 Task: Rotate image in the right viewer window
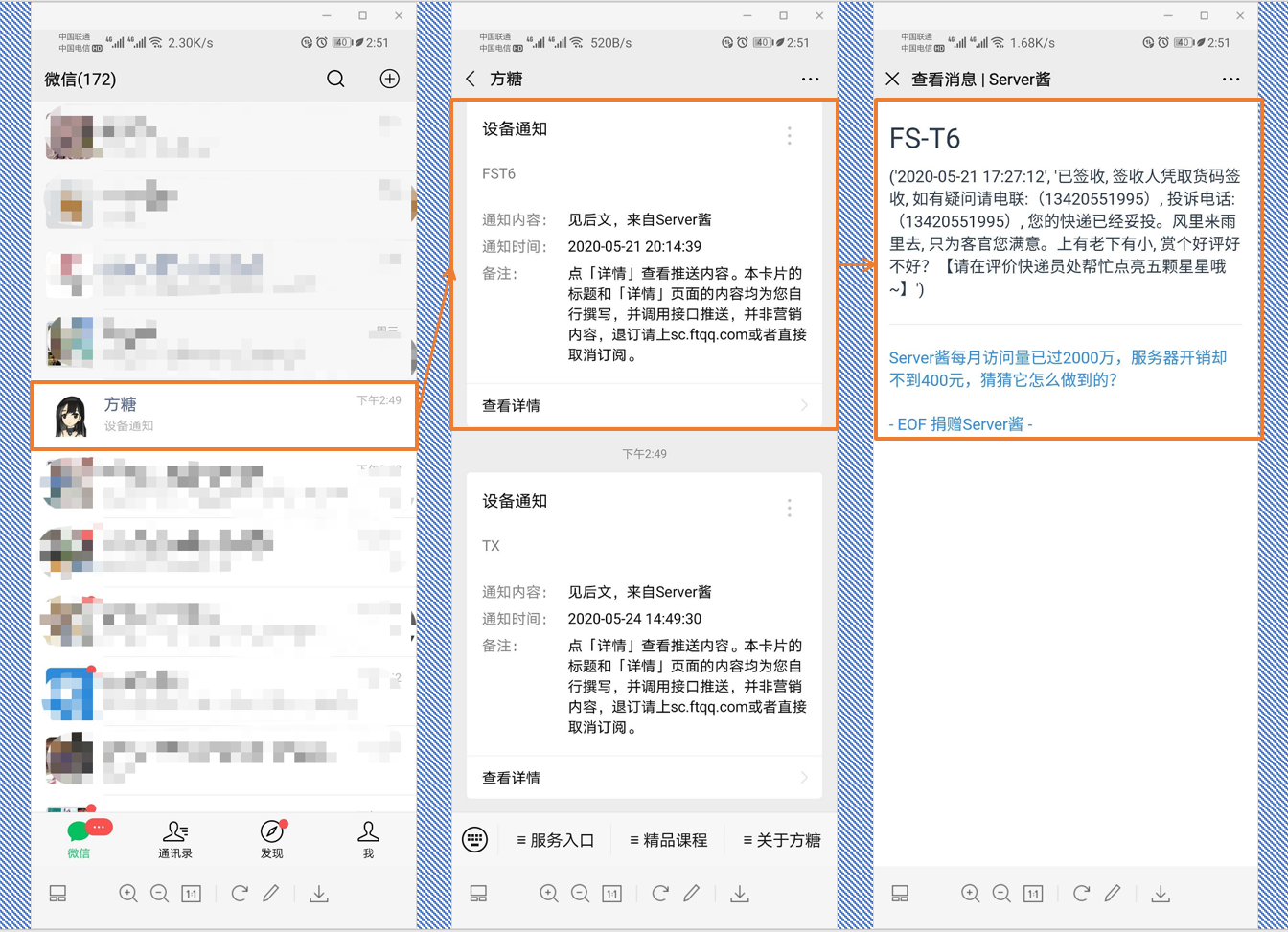(x=1081, y=893)
